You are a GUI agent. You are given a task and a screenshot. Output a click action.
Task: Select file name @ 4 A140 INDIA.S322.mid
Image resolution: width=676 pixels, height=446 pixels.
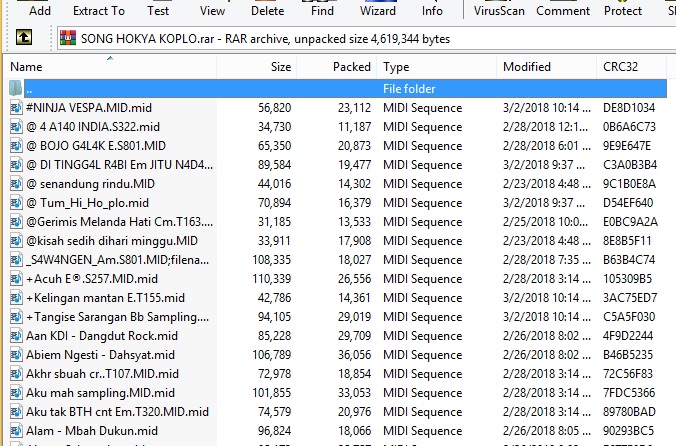(93, 126)
